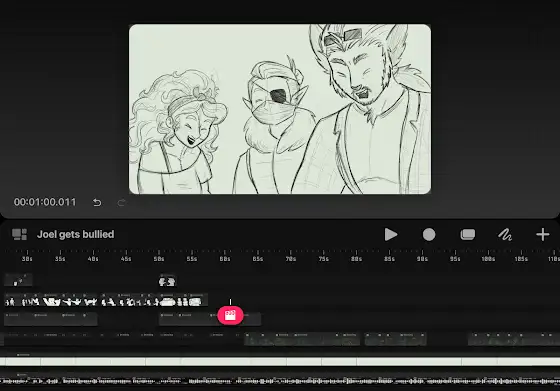This screenshot has width=560, height=391.
Task: Tap the sketch preview canvas
Action: pyautogui.click(x=280, y=109)
